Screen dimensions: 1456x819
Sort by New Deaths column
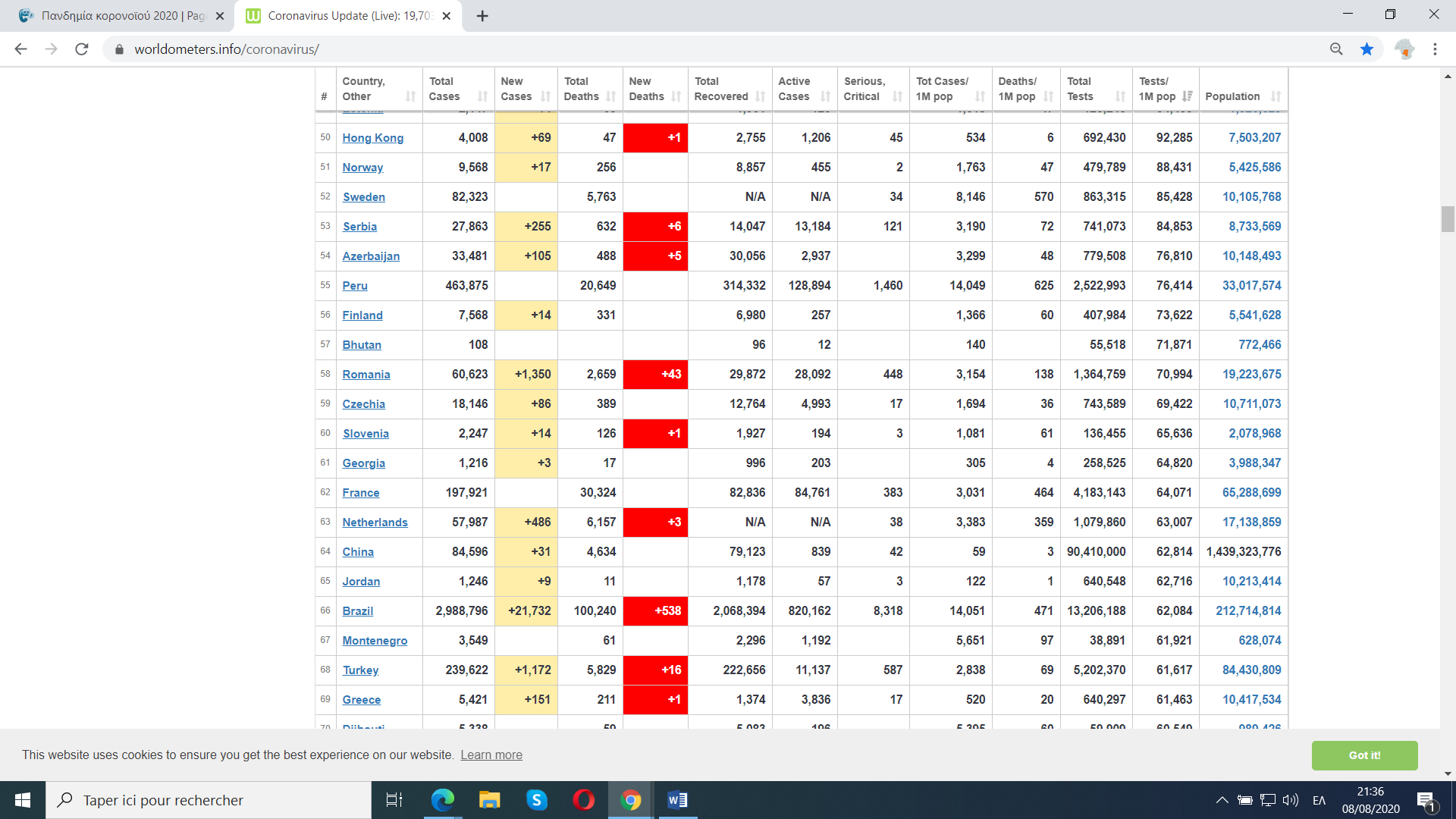[x=654, y=89]
